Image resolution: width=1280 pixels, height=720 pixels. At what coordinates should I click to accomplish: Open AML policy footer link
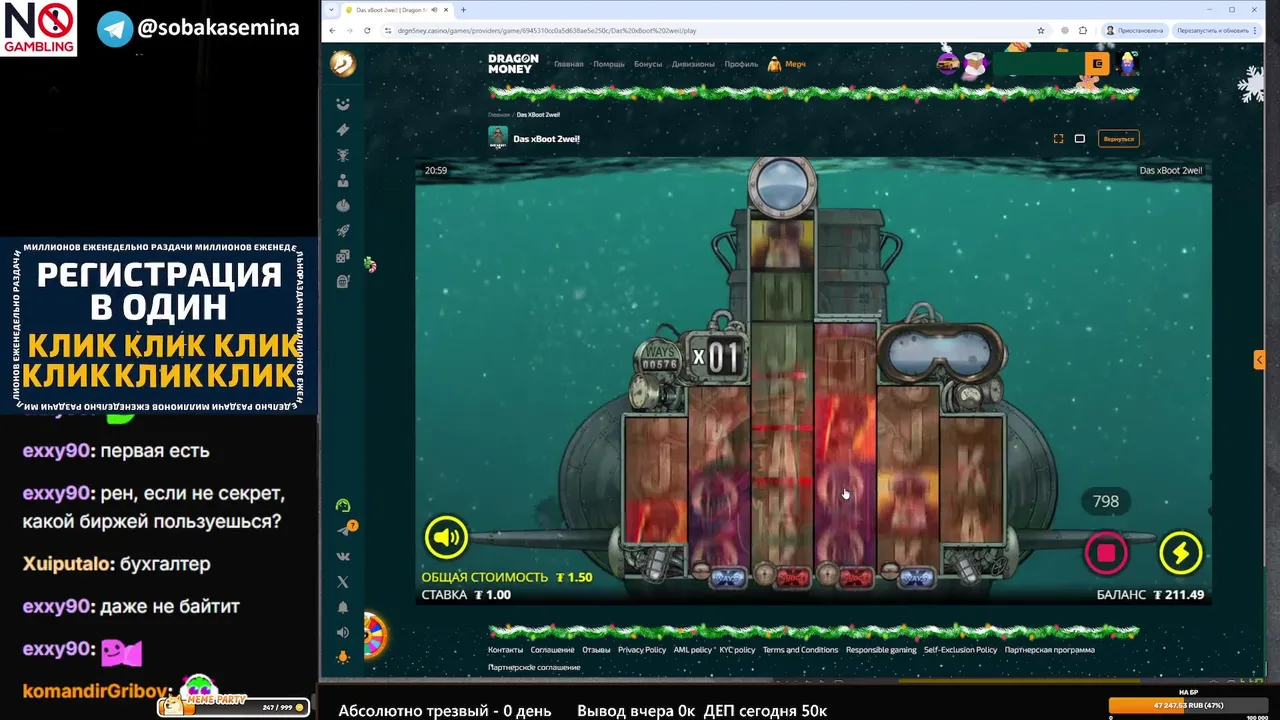693,650
